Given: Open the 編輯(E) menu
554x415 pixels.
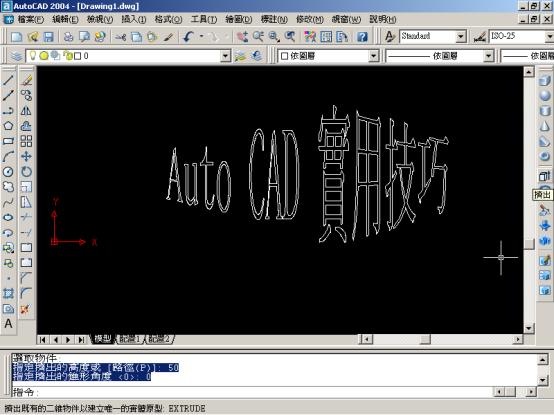Looking at the screenshot, I should point(65,19).
